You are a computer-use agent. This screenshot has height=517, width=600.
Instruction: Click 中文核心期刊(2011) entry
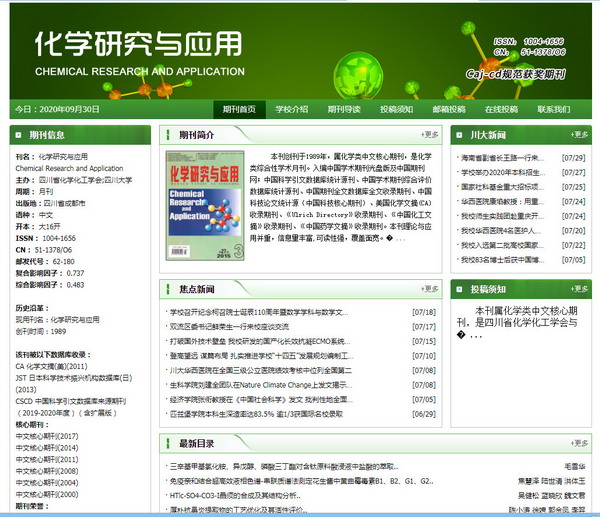[47, 460]
